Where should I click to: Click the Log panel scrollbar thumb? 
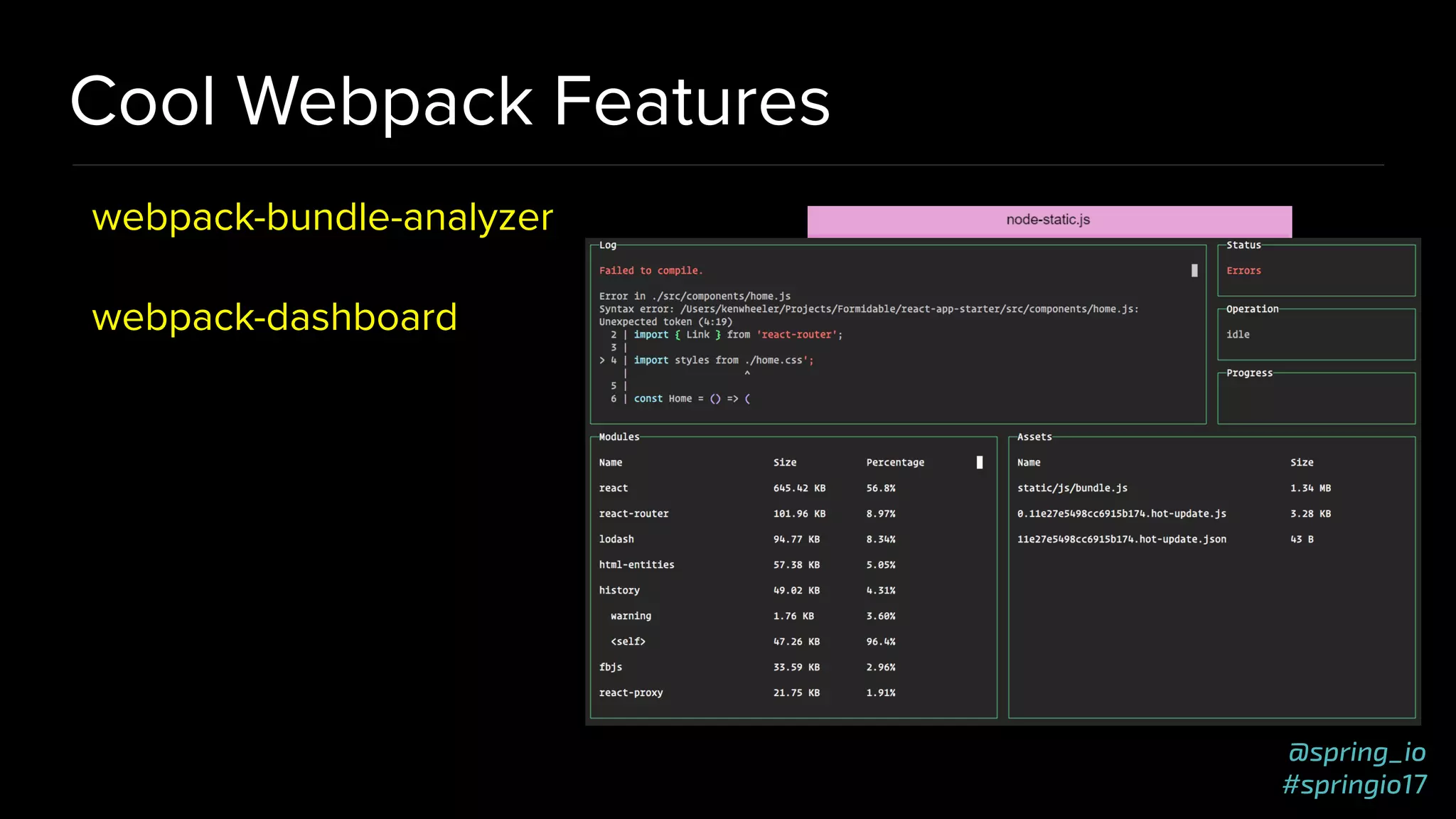point(1194,270)
